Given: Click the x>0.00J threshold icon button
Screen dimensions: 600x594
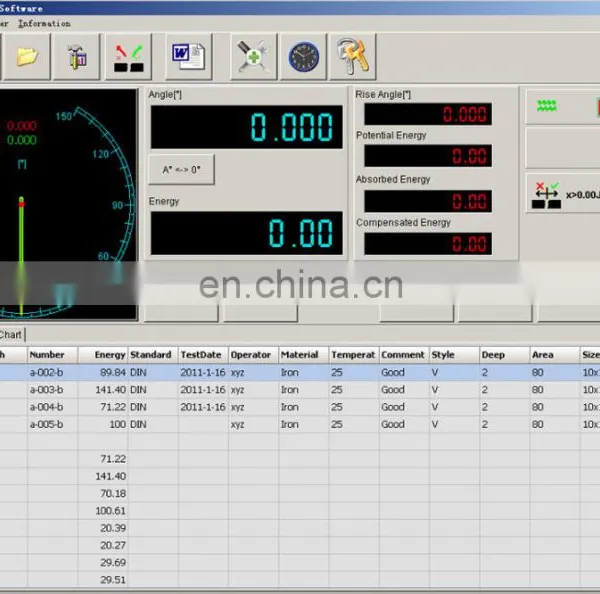Looking at the screenshot, I should [563, 194].
